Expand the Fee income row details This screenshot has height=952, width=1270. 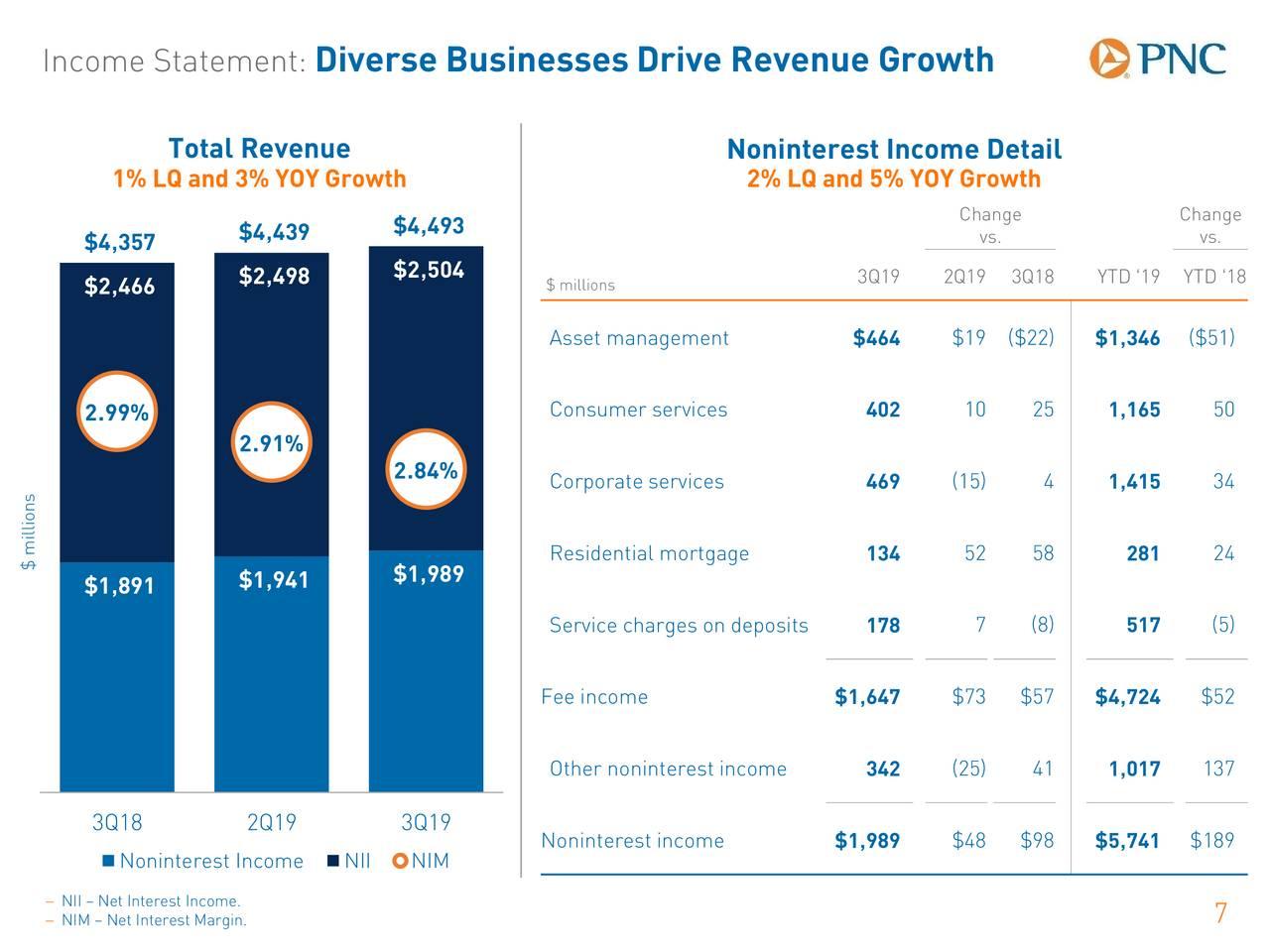(593, 696)
